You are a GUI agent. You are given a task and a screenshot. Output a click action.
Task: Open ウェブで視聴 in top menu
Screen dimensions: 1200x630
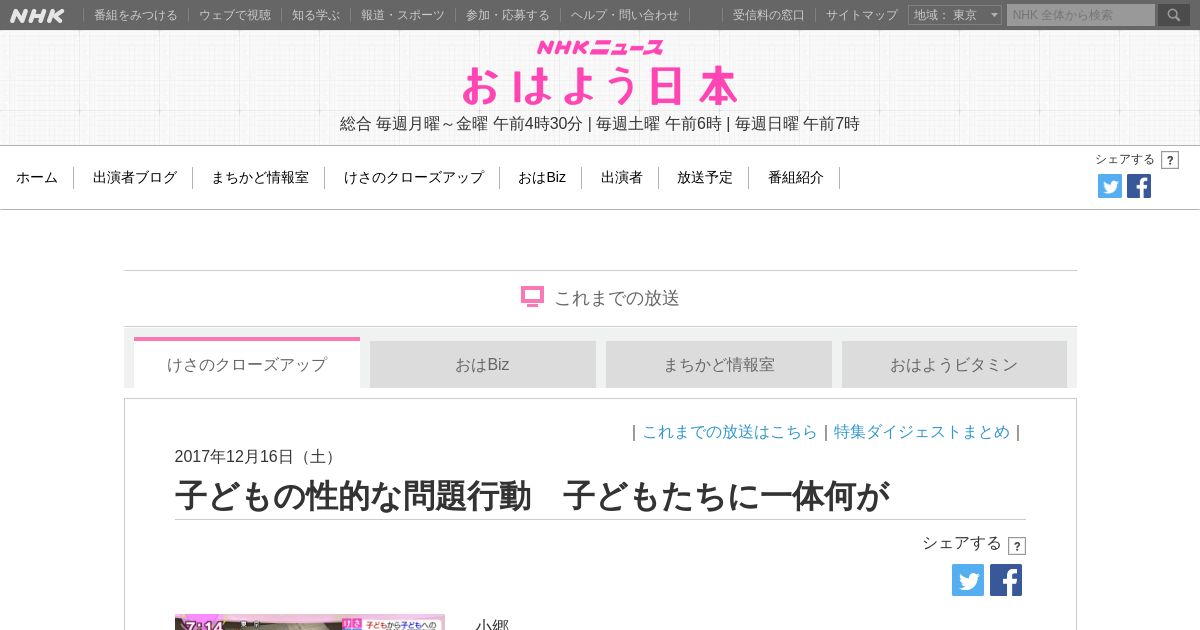click(235, 15)
